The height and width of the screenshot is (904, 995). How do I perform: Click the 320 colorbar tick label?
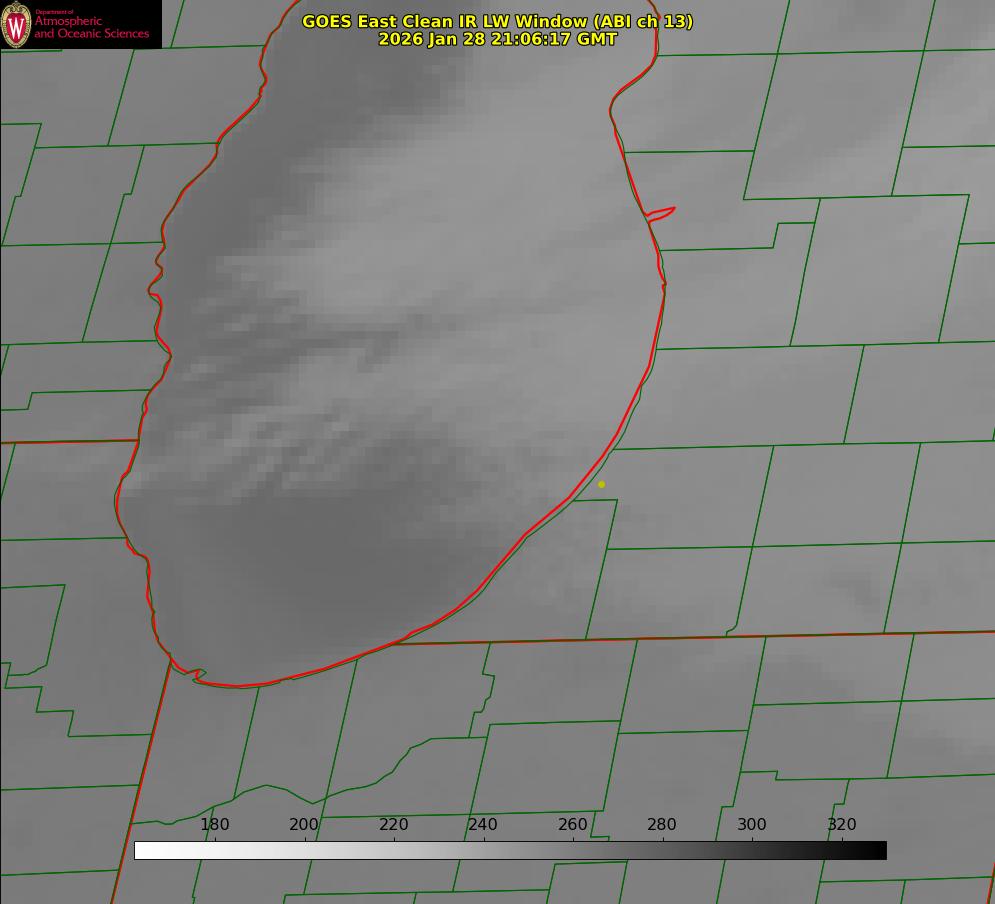(x=842, y=825)
